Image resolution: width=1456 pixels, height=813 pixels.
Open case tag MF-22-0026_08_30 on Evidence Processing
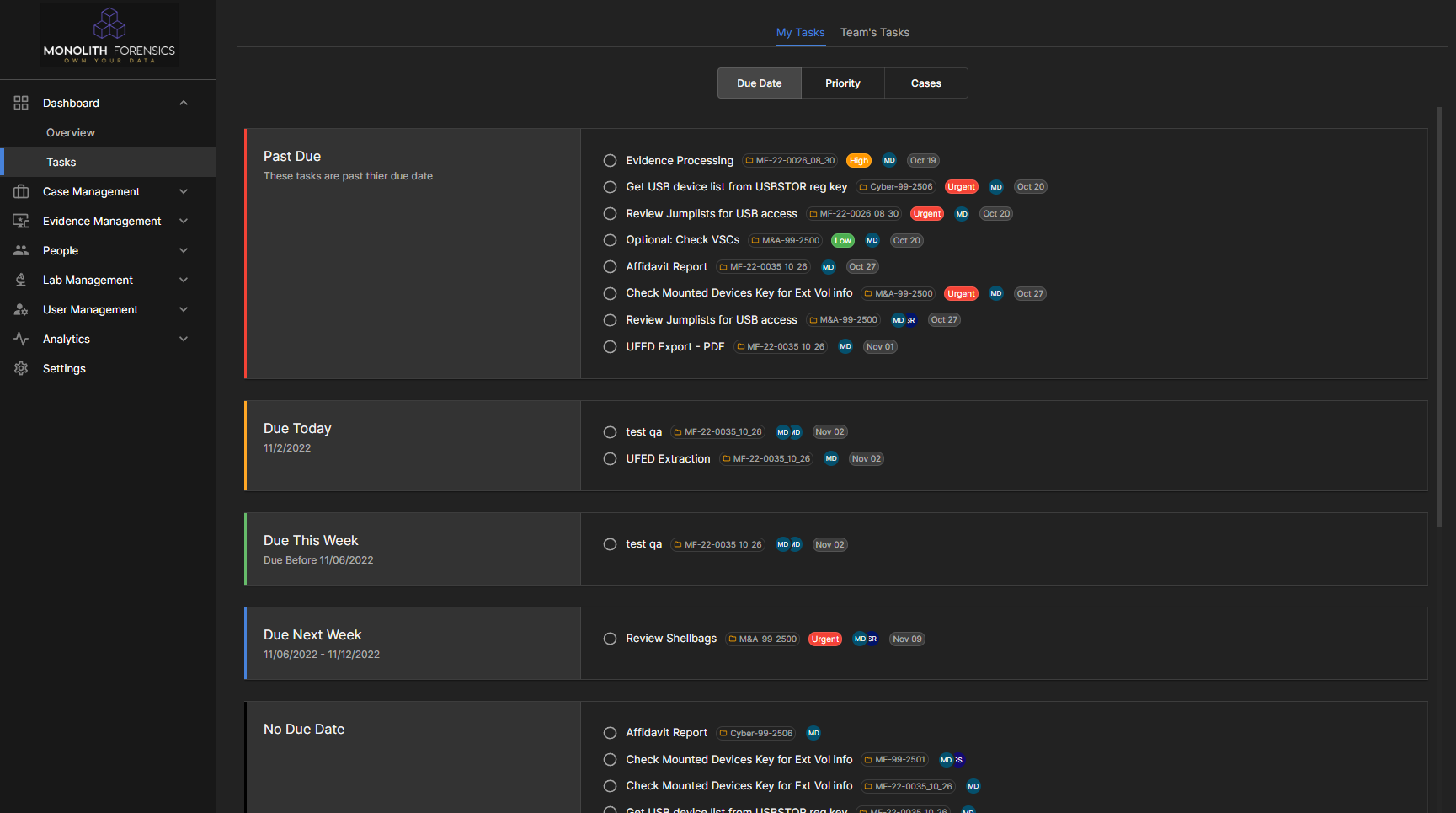click(790, 160)
